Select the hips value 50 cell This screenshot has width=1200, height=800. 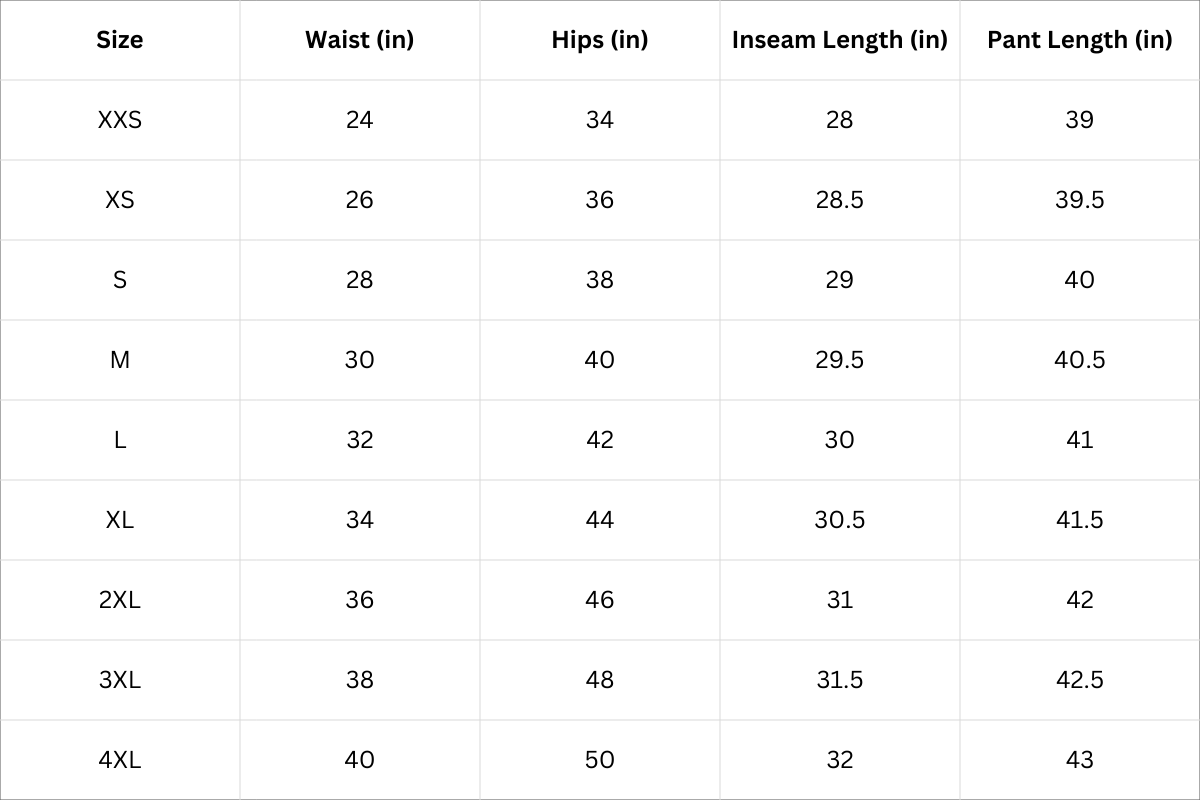pos(599,760)
